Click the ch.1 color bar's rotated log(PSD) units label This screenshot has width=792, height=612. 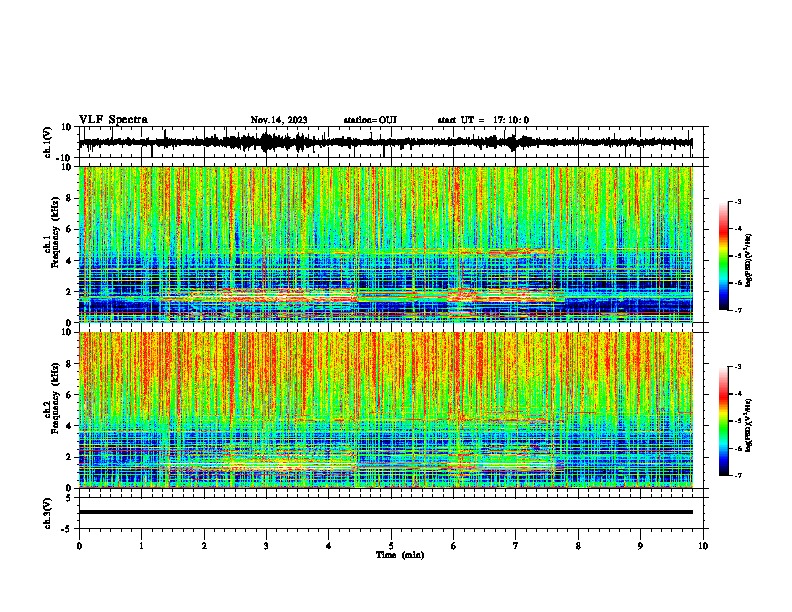[x=749, y=260]
